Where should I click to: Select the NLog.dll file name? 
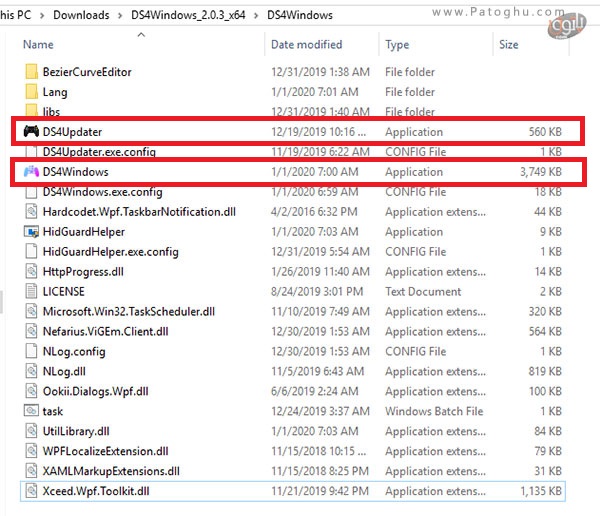[x=64, y=371]
